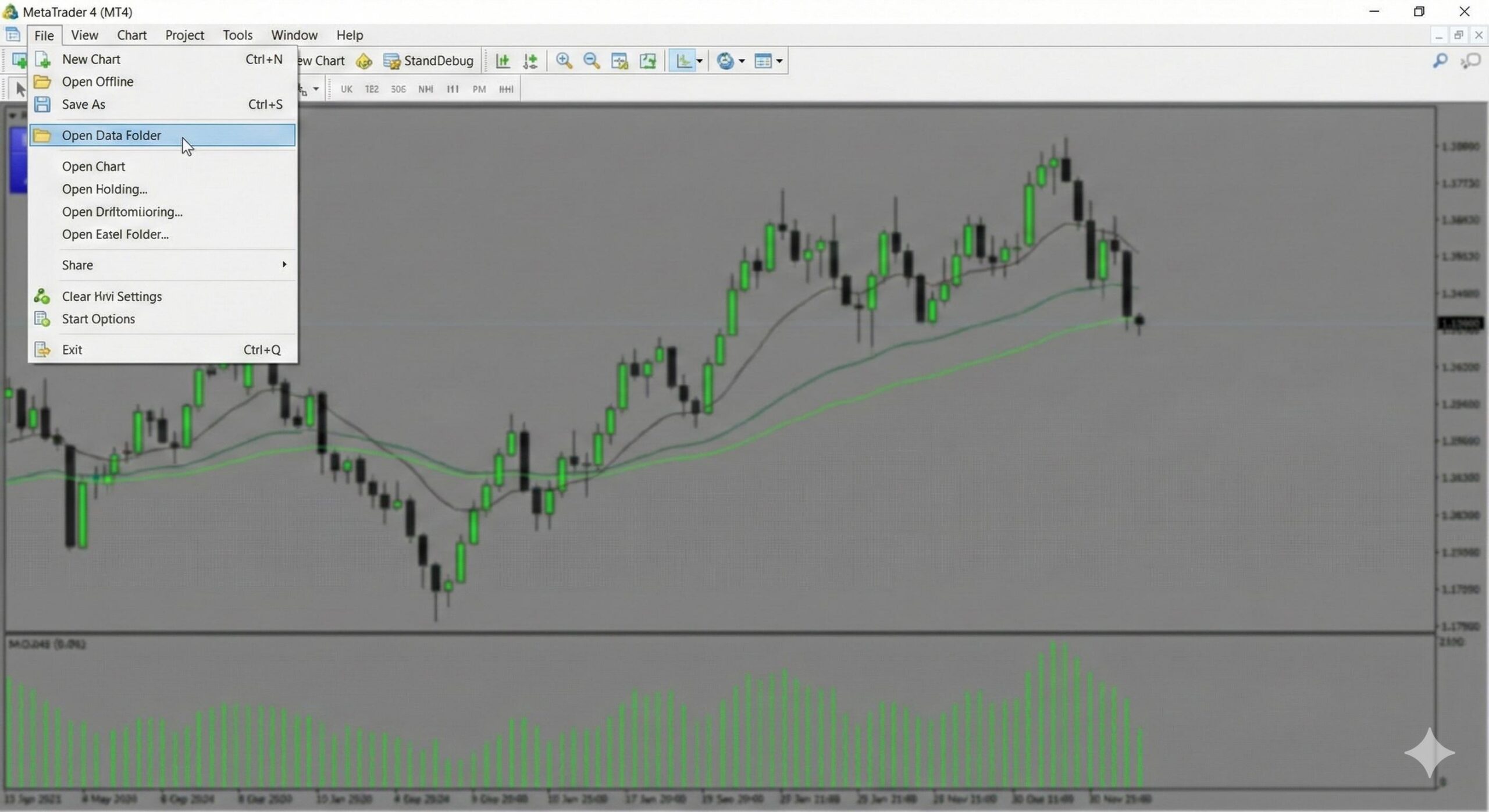
Task: Select New Chart from the File menu
Action: pos(91,59)
